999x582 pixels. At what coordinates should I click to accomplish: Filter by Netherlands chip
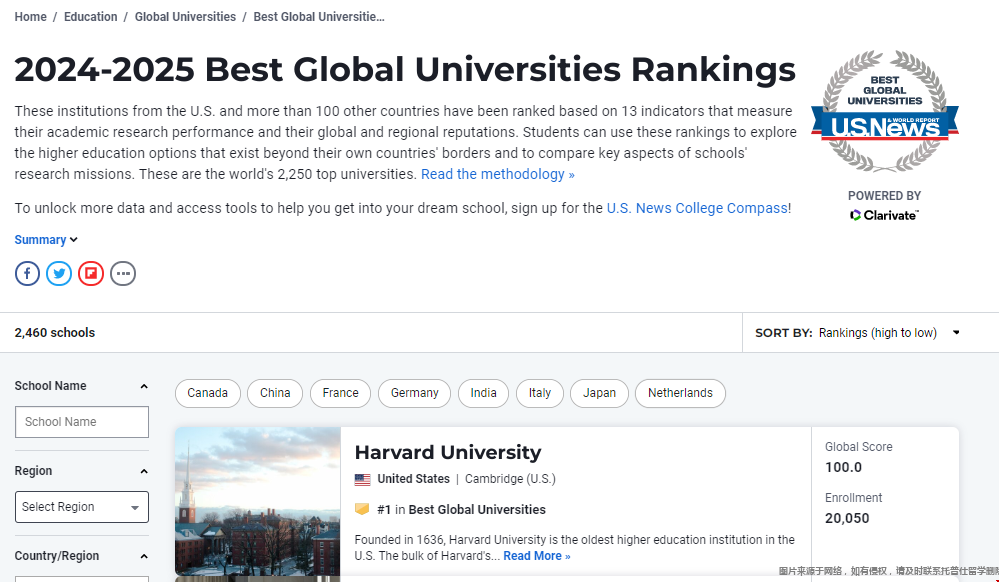pos(680,393)
